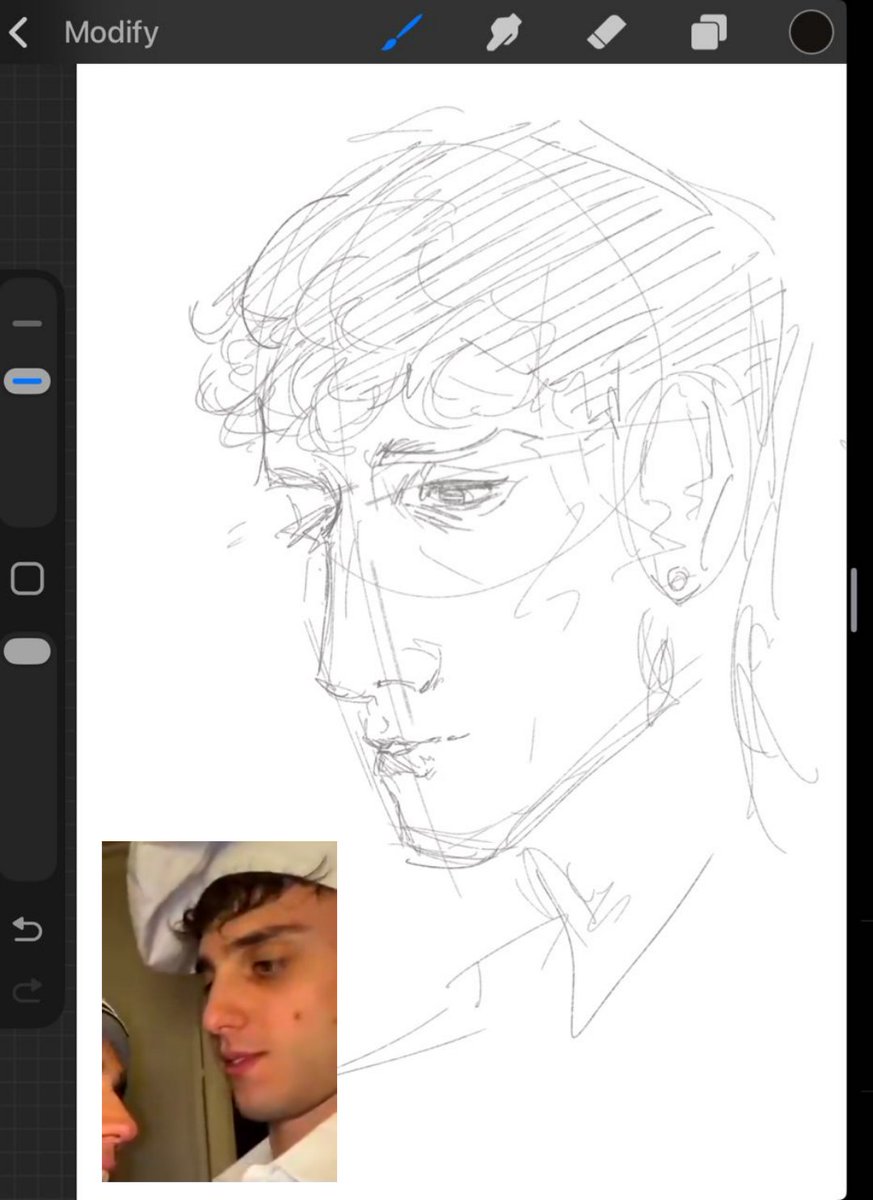Select the Brush tool
The image size is (873, 1200).
[400, 33]
